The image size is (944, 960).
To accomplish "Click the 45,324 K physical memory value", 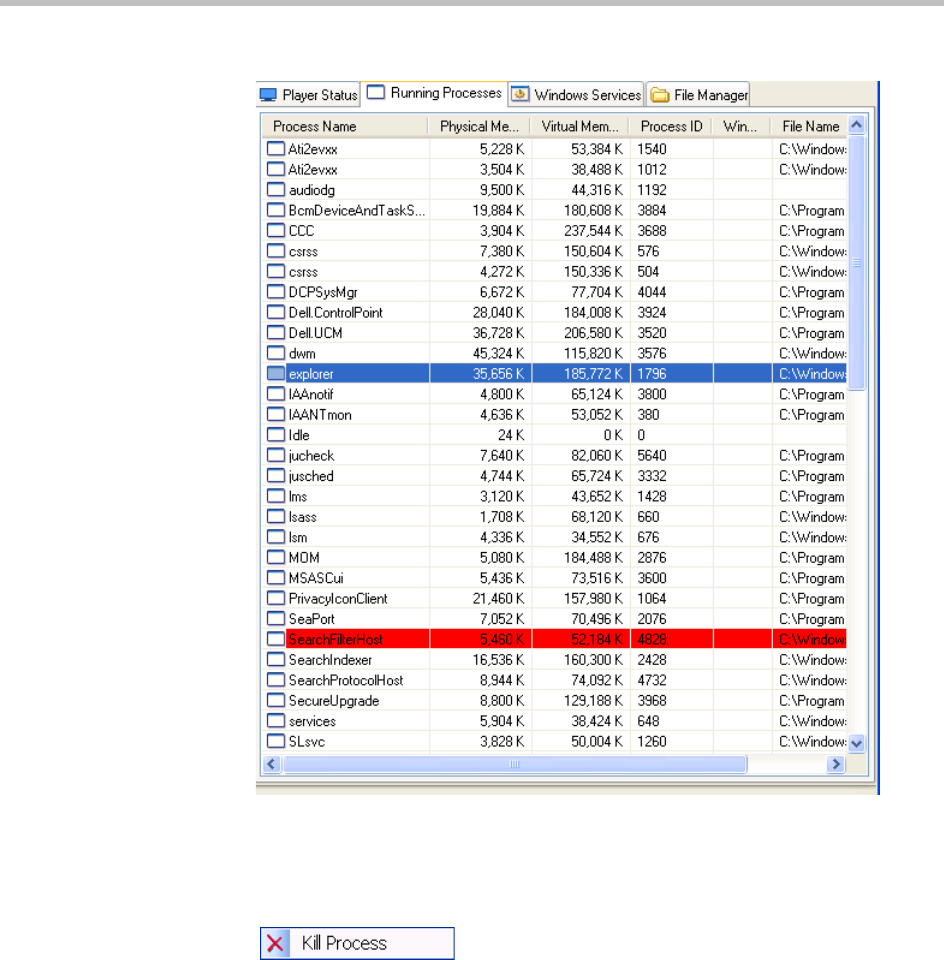I will click(498, 353).
